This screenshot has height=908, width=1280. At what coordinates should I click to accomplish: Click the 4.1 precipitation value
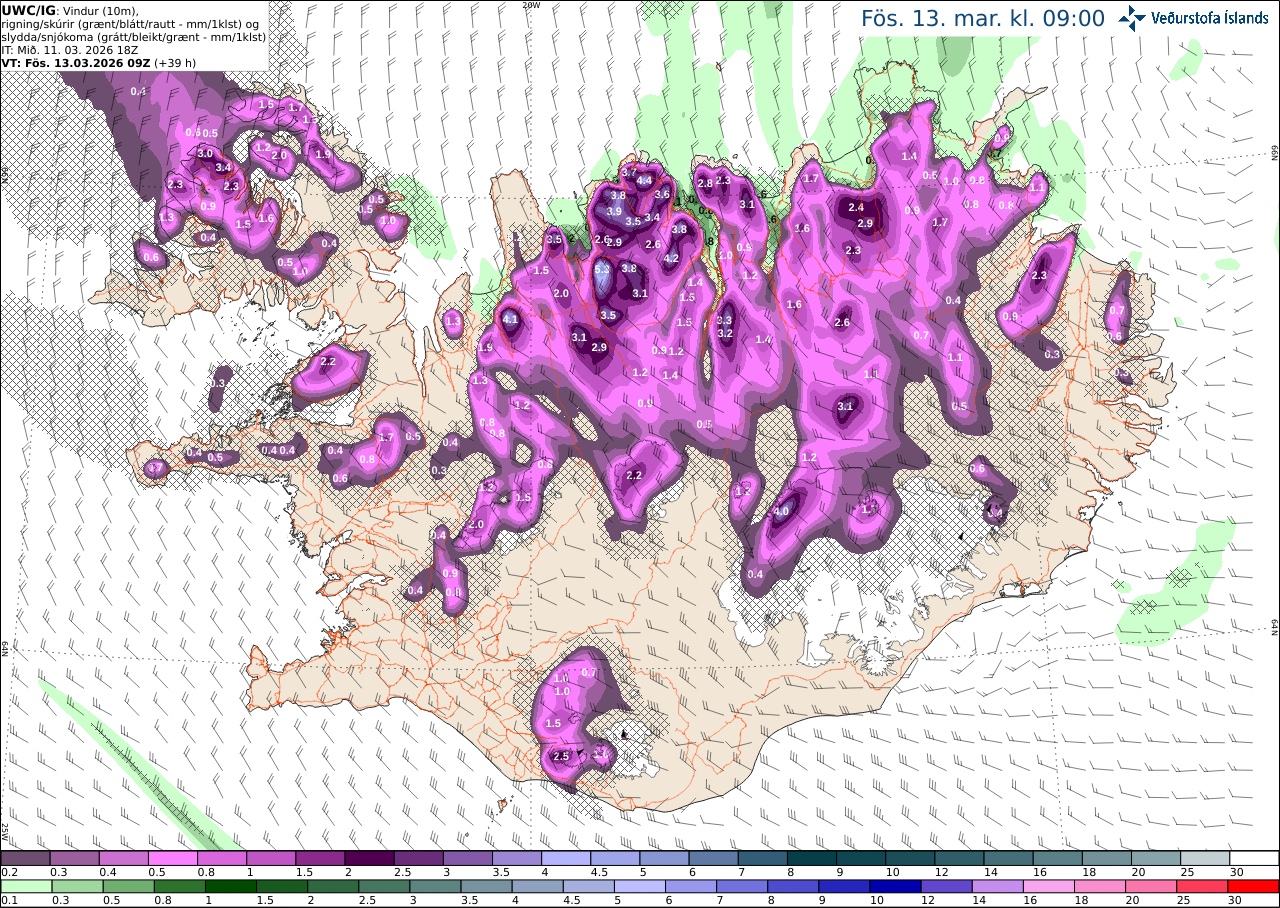(510, 320)
